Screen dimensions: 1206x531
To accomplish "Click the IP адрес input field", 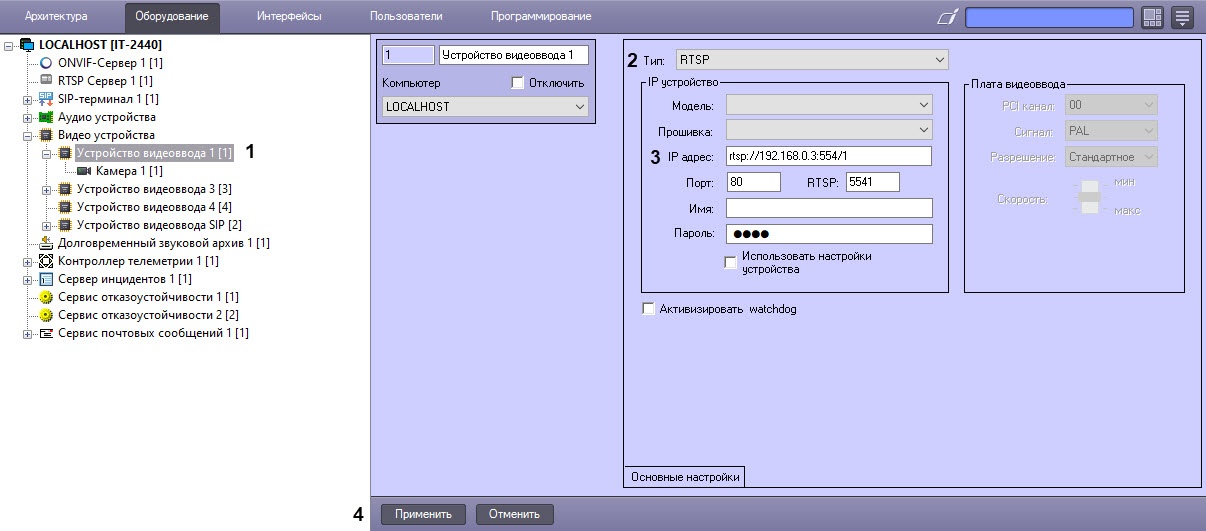I will pyautogui.click(x=828, y=156).
